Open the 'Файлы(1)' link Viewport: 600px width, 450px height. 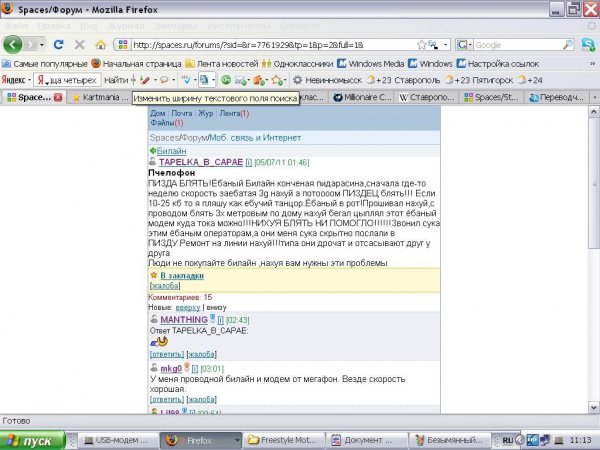coord(166,123)
